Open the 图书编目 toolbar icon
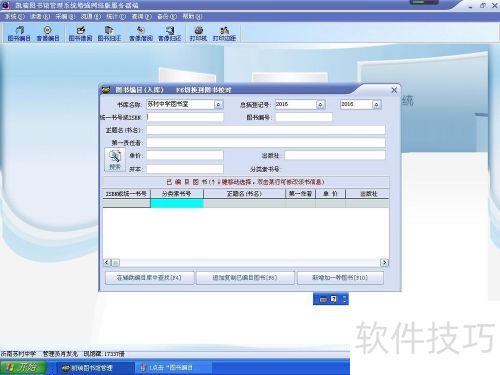The image size is (500, 375). click(x=19, y=34)
